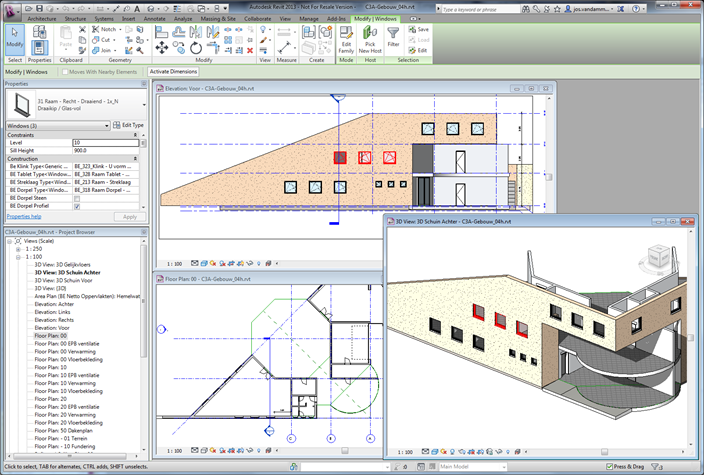
Task: Click the Measure between two references tool
Action: [284, 48]
